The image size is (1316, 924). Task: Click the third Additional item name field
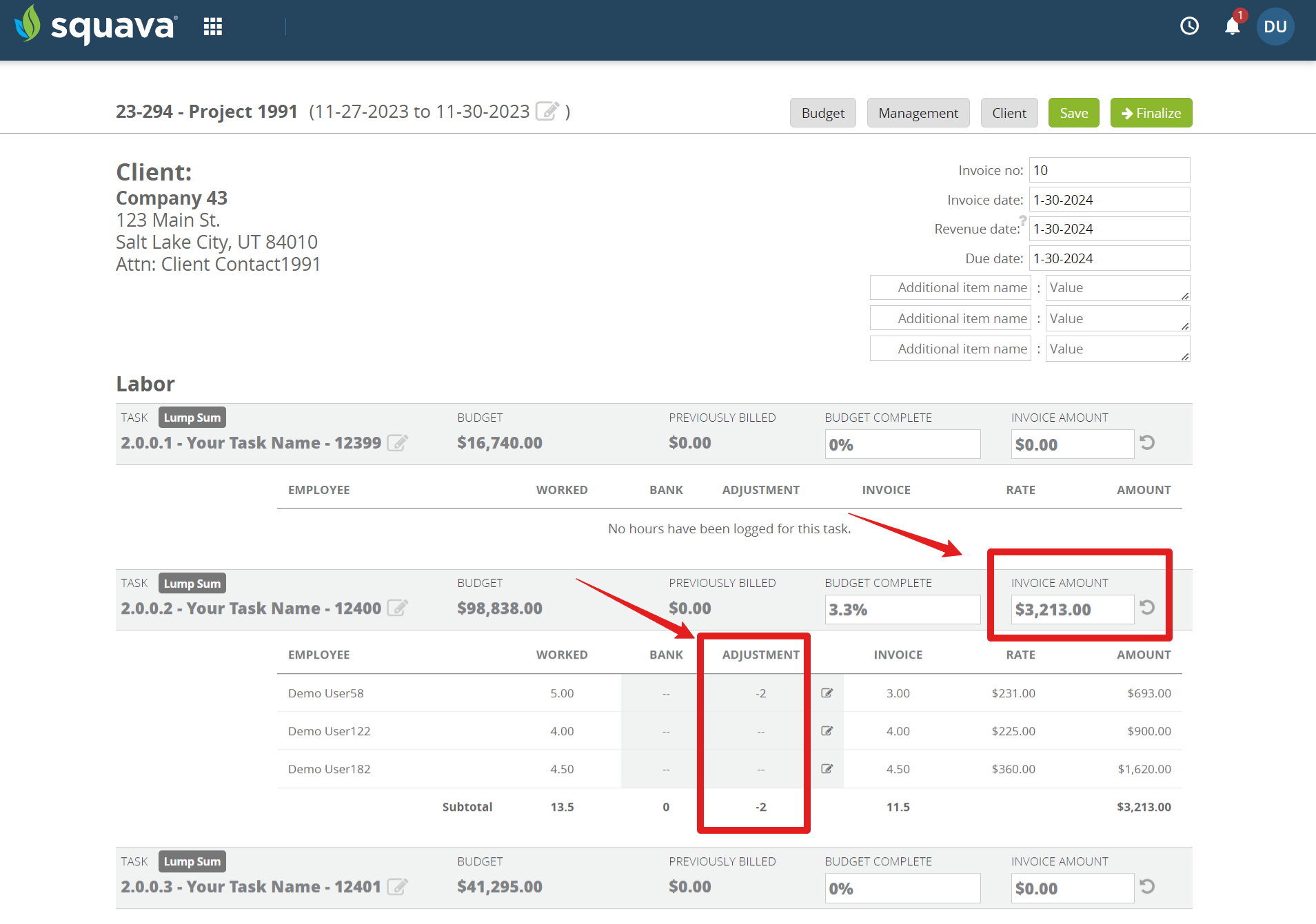pos(950,349)
